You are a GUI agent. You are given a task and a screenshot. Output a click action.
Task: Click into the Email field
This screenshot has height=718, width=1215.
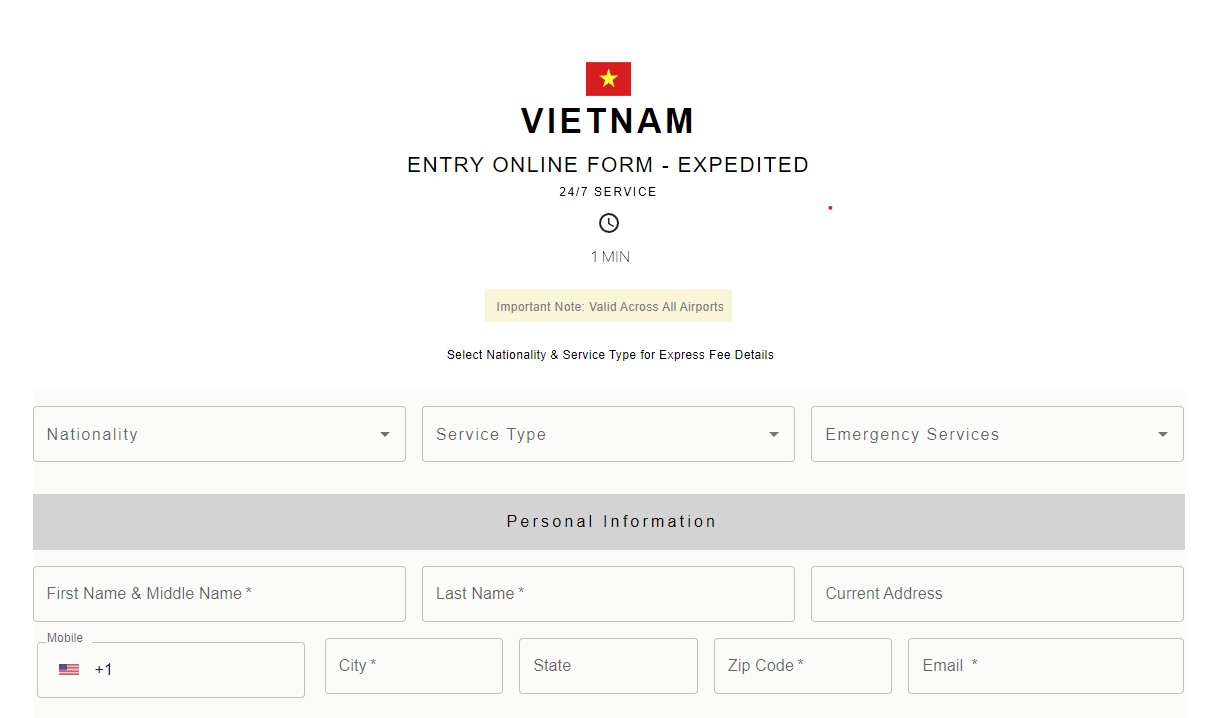[x=1045, y=666]
